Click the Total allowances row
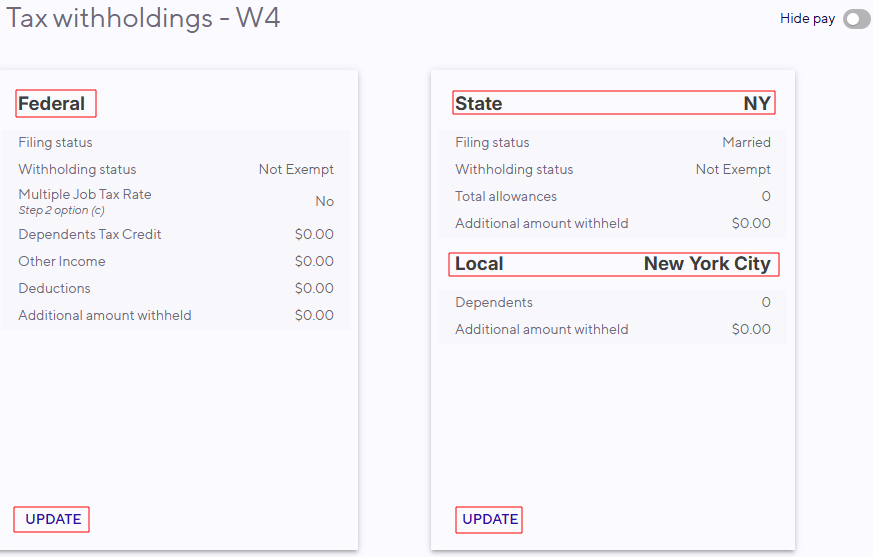Screen dimensions: 873x557 click(x=613, y=196)
